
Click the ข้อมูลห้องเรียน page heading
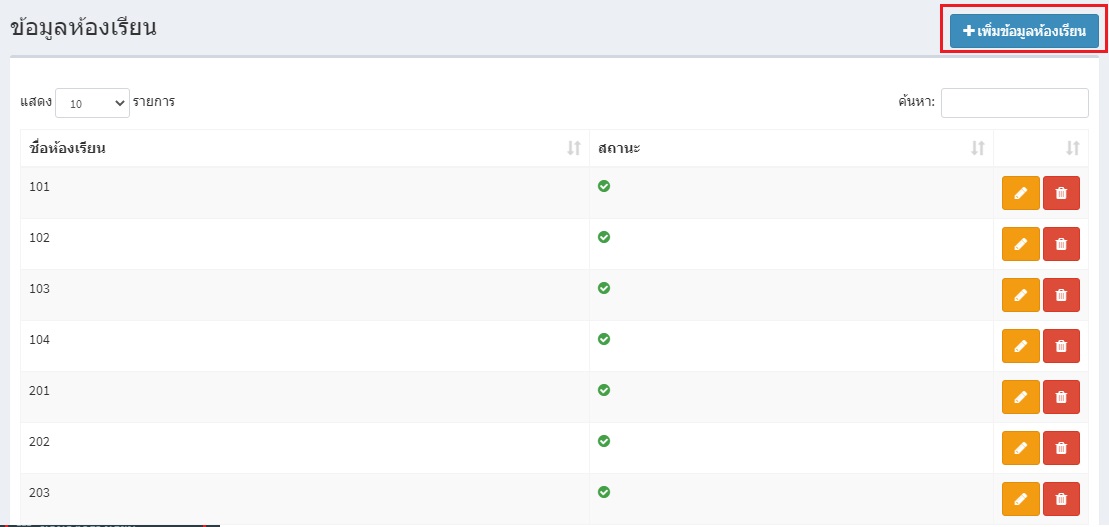[83, 28]
